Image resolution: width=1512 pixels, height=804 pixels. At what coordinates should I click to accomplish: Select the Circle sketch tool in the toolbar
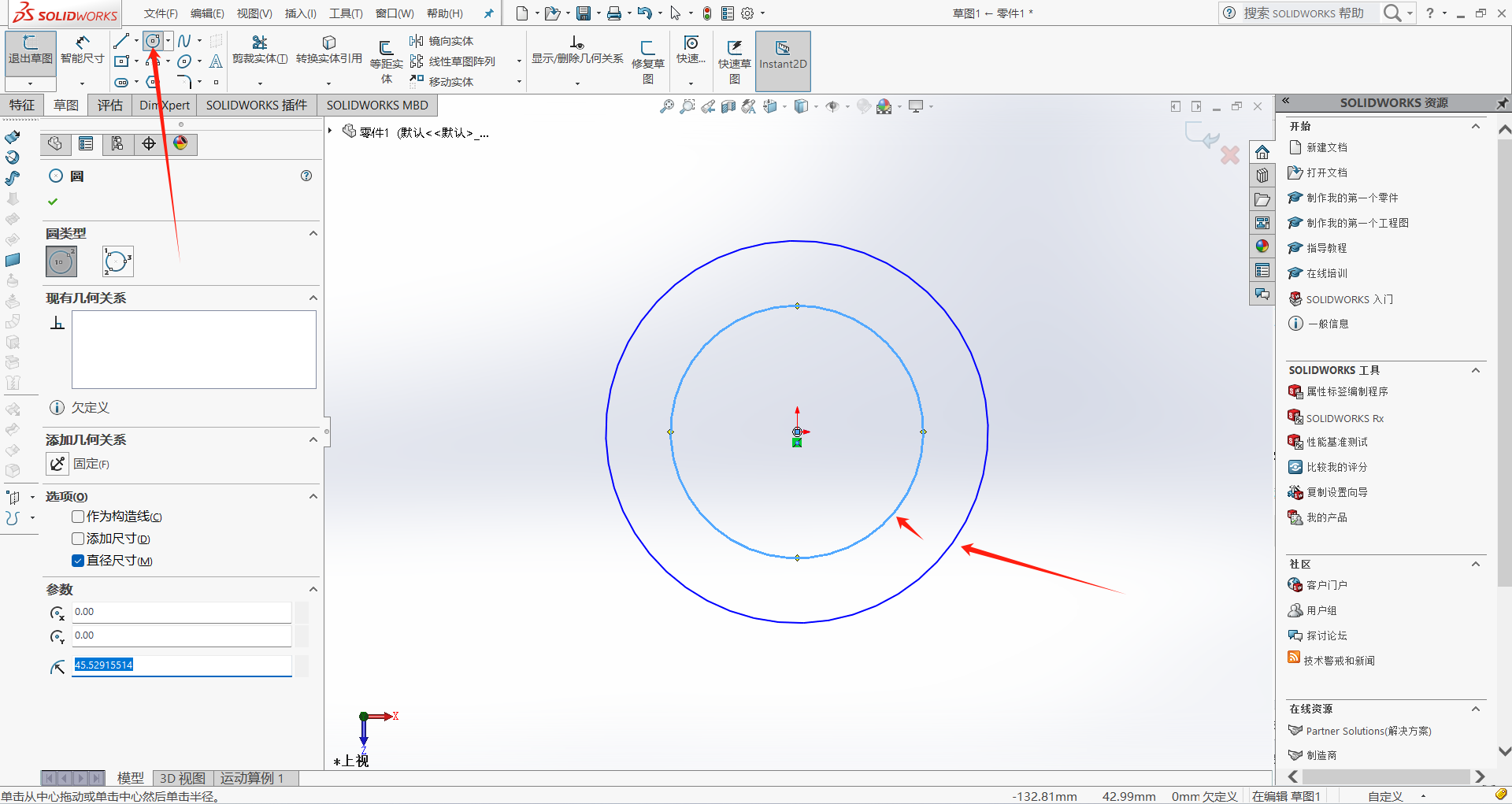(153, 41)
